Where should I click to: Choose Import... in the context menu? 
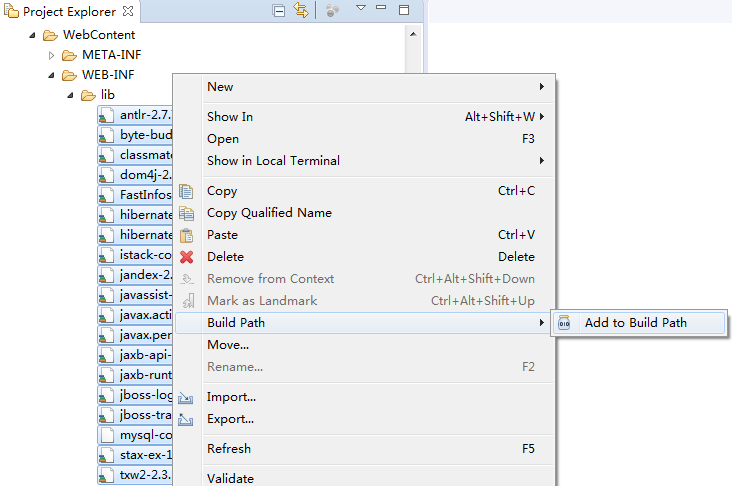(364, 397)
